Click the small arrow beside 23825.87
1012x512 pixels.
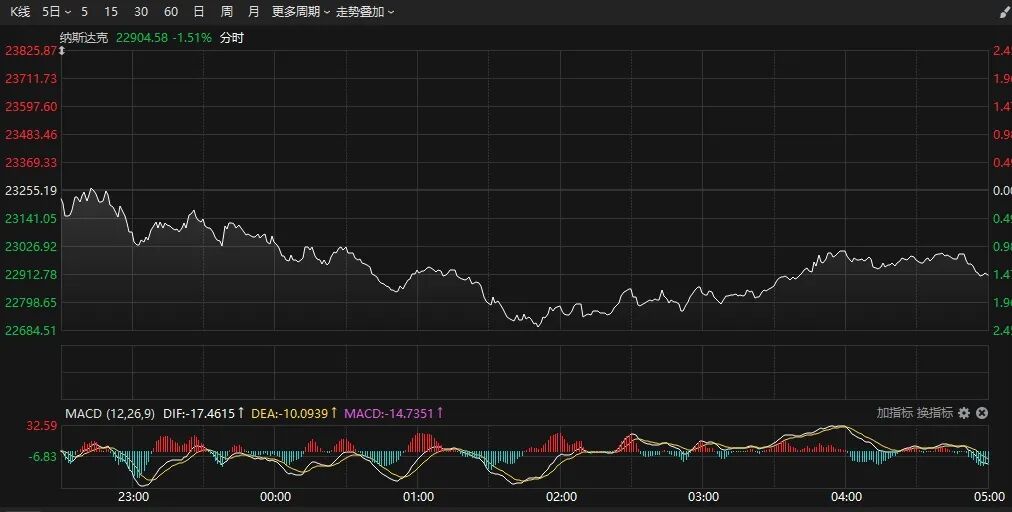61,50
